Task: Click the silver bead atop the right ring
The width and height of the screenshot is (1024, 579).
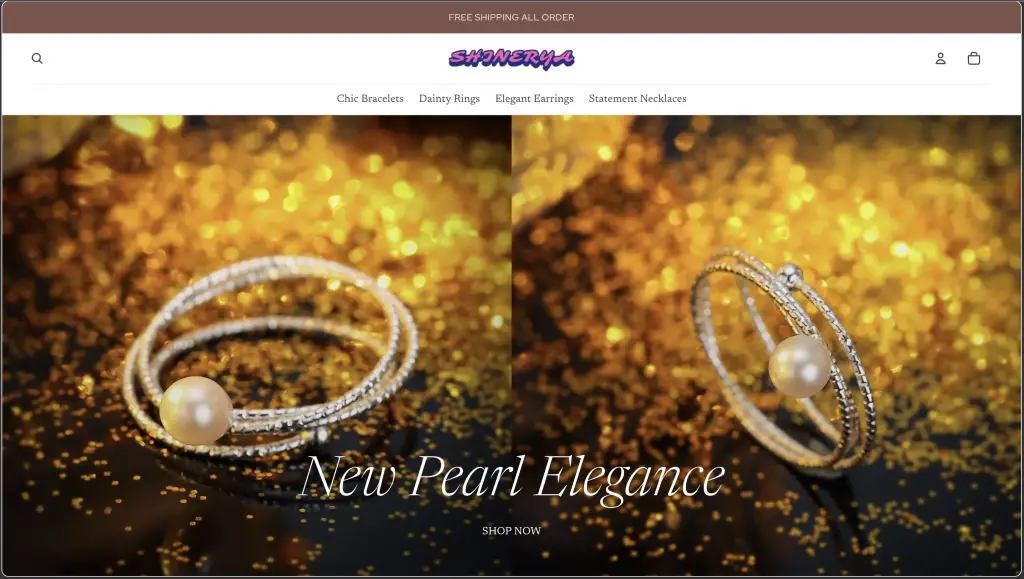Action: point(791,275)
